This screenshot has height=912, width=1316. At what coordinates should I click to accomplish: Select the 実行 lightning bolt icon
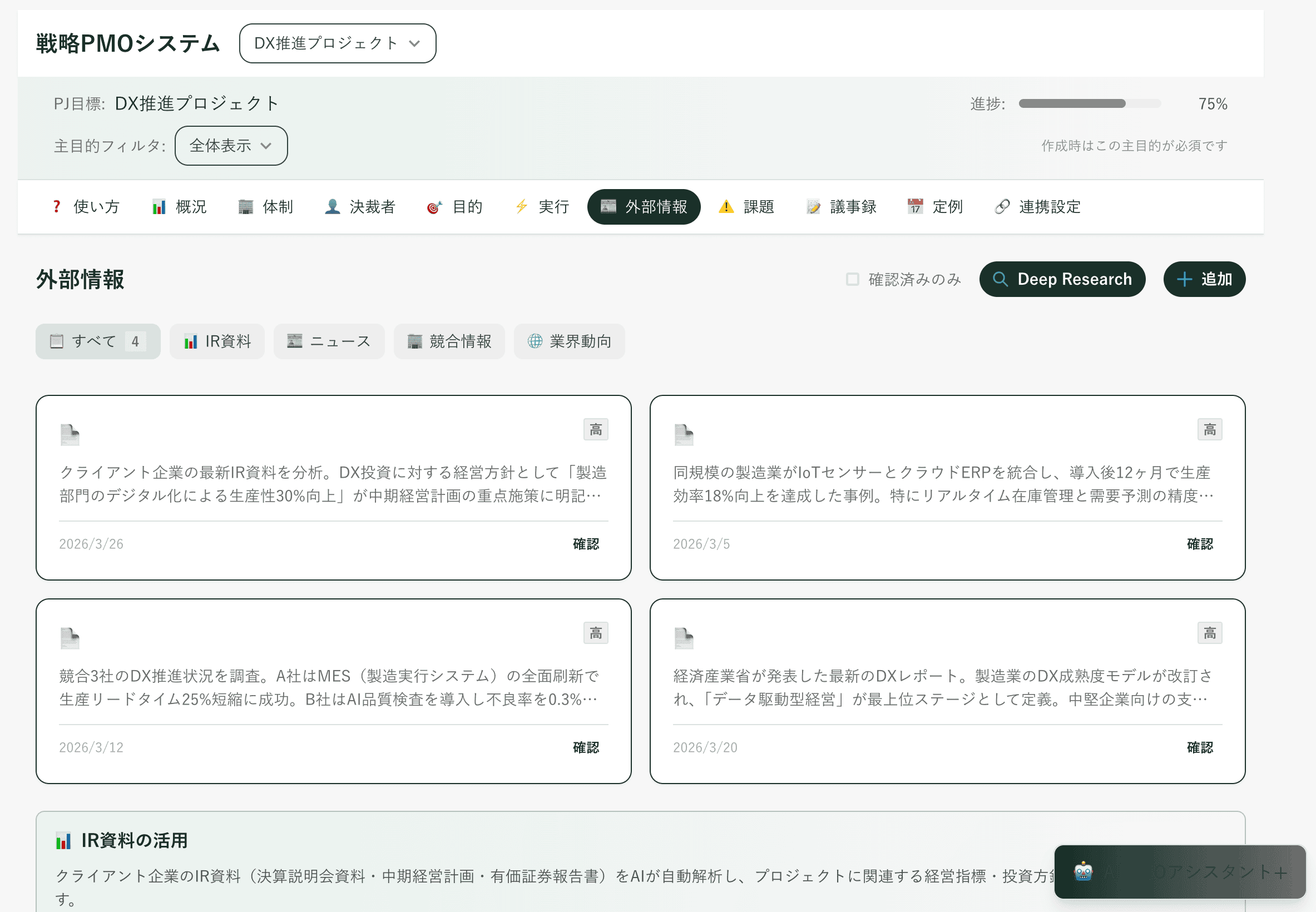click(521, 207)
